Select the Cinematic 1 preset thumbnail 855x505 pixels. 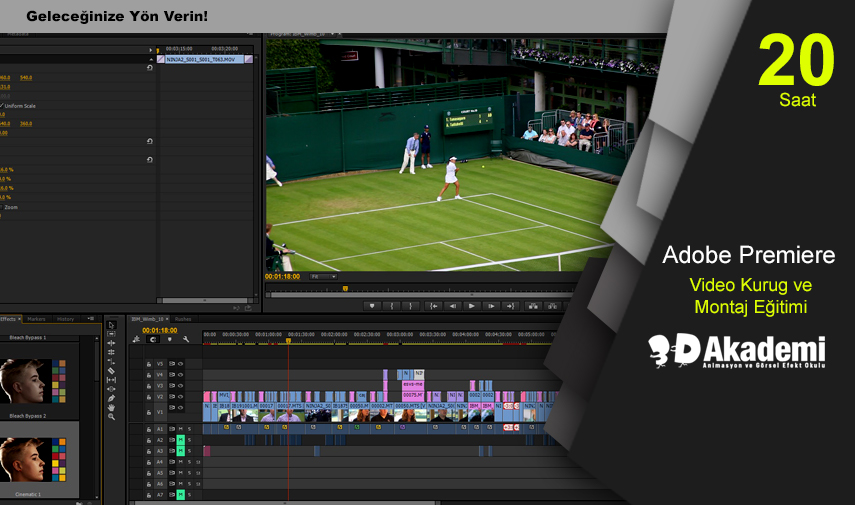(33, 459)
